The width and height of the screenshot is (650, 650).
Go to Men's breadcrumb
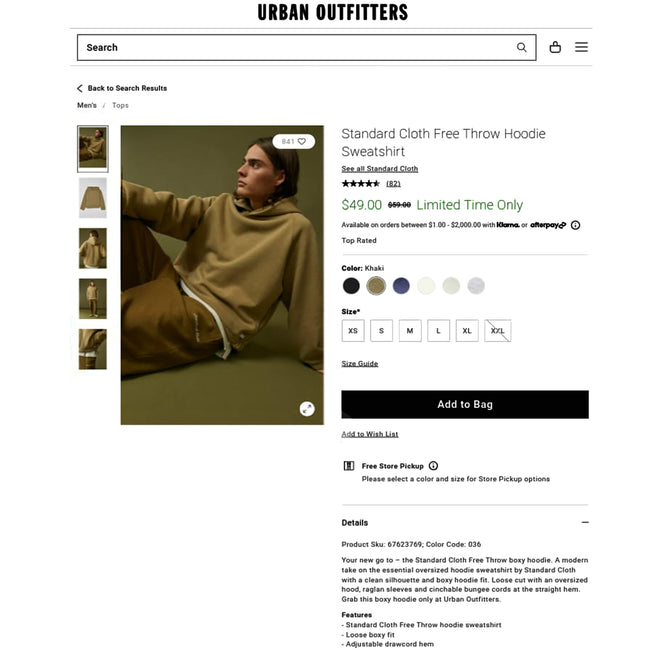click(x=87, y=105)
